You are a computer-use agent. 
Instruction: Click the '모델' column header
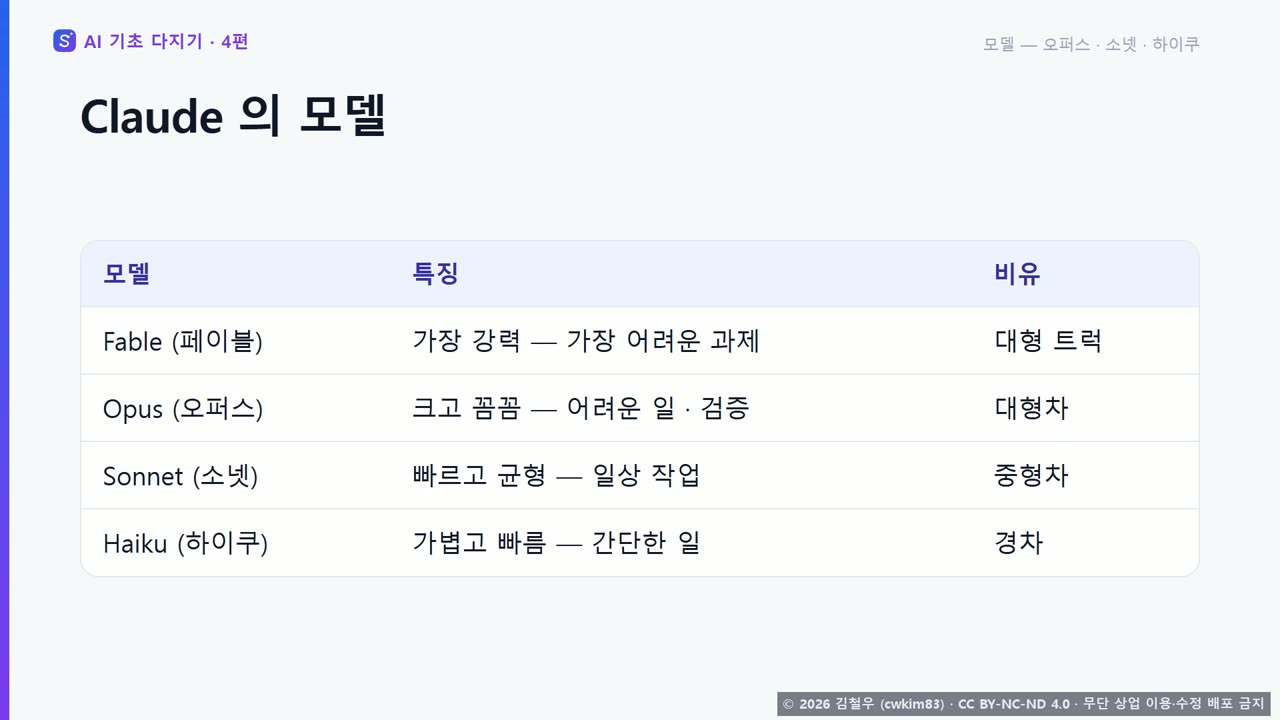[126, 274]
